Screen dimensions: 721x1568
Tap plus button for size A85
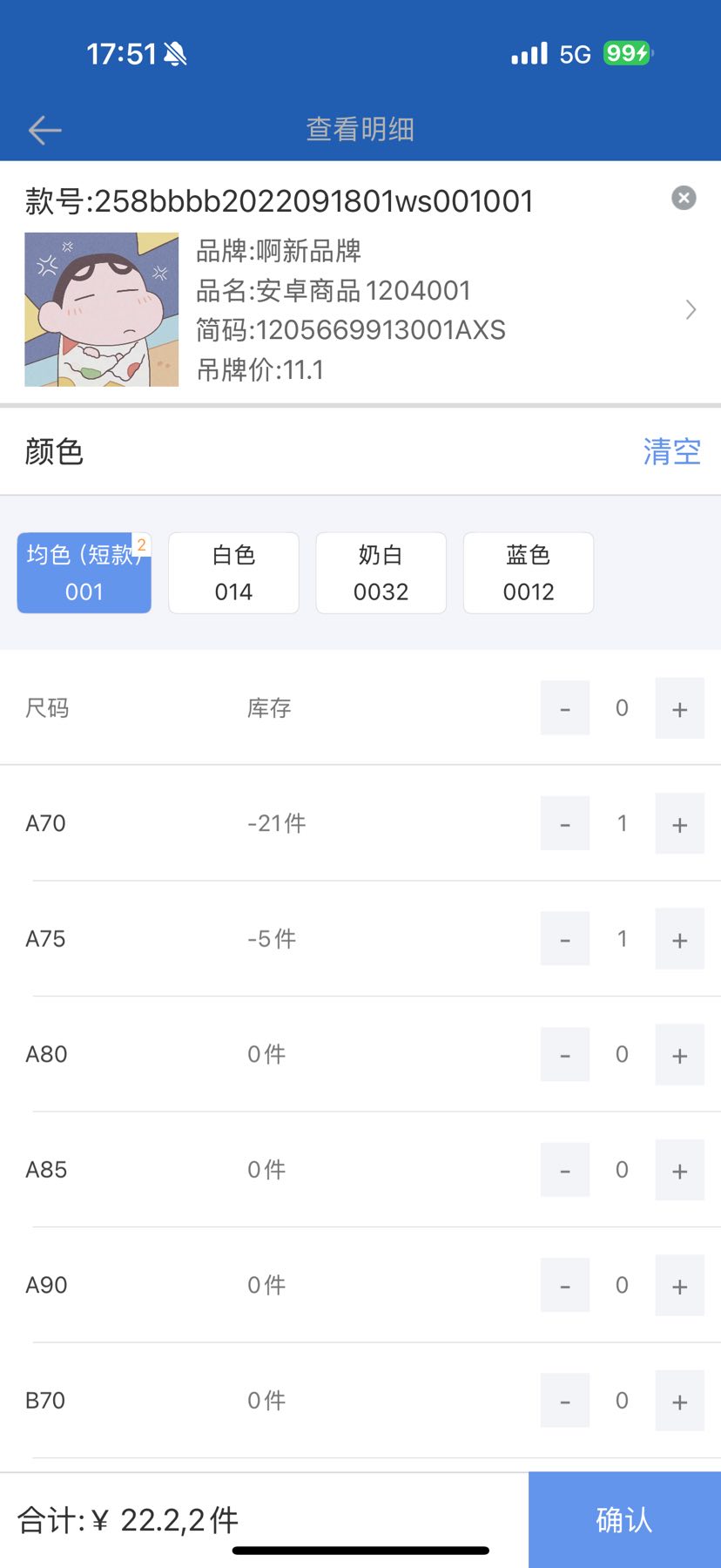coord(679,1171)
